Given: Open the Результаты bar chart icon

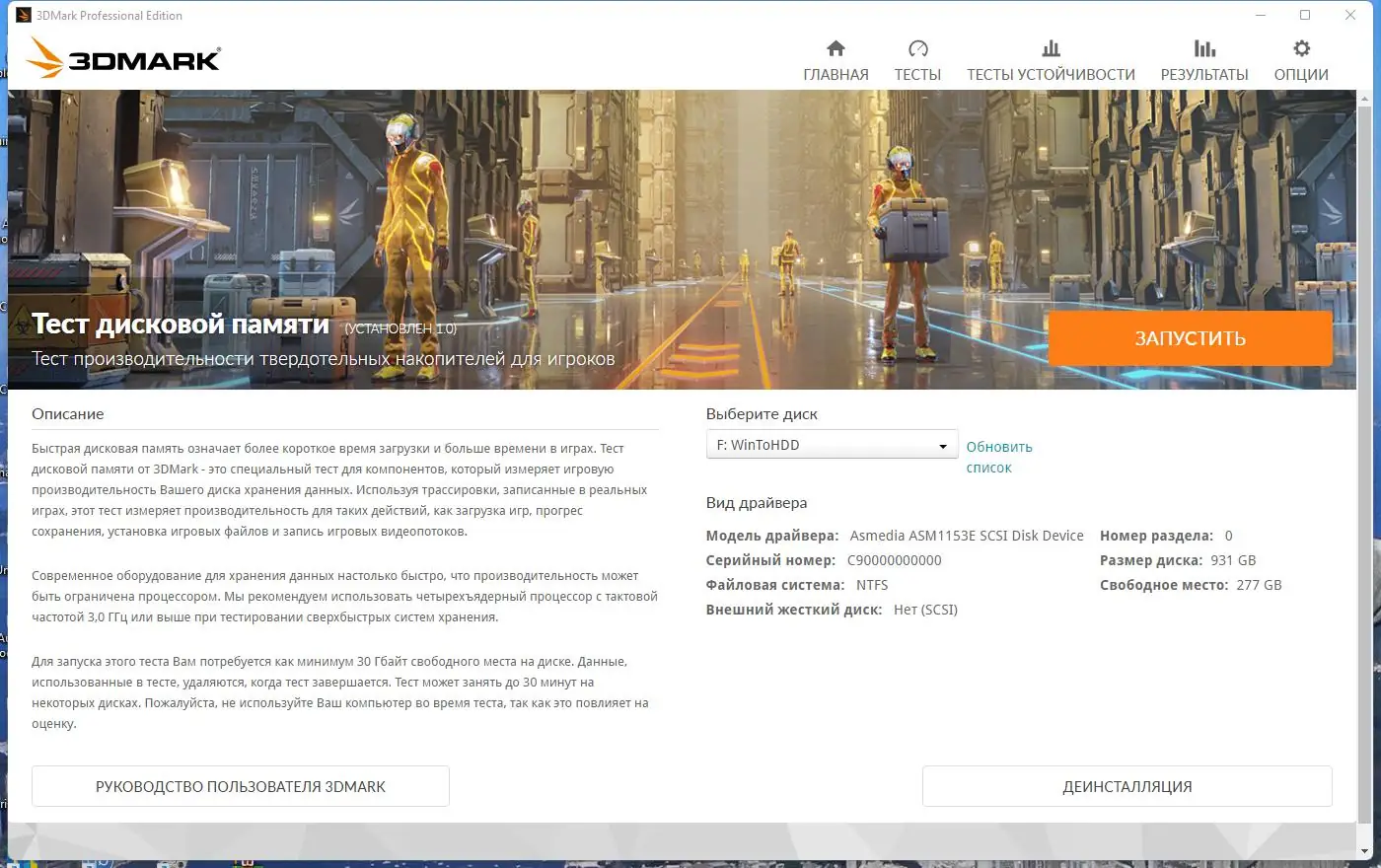Looking at the screenshot, I should [1204, 48].
